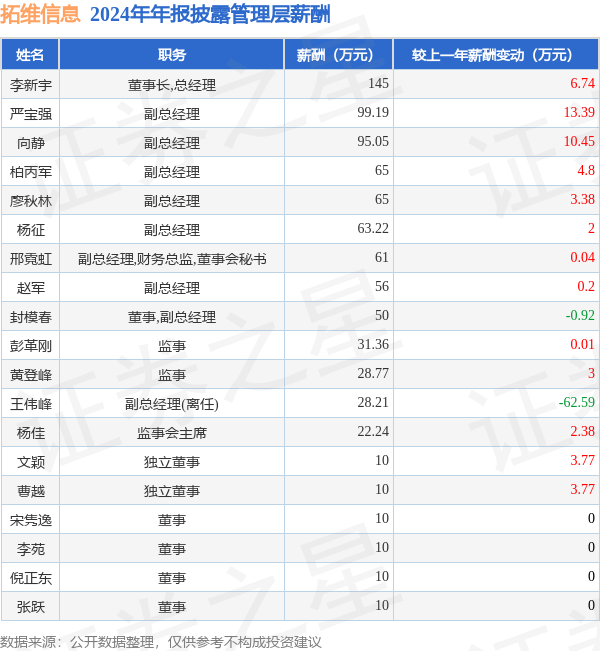600x651 pixels.
Task: Click the 职务 column header
Action: [x=172, y=54]
